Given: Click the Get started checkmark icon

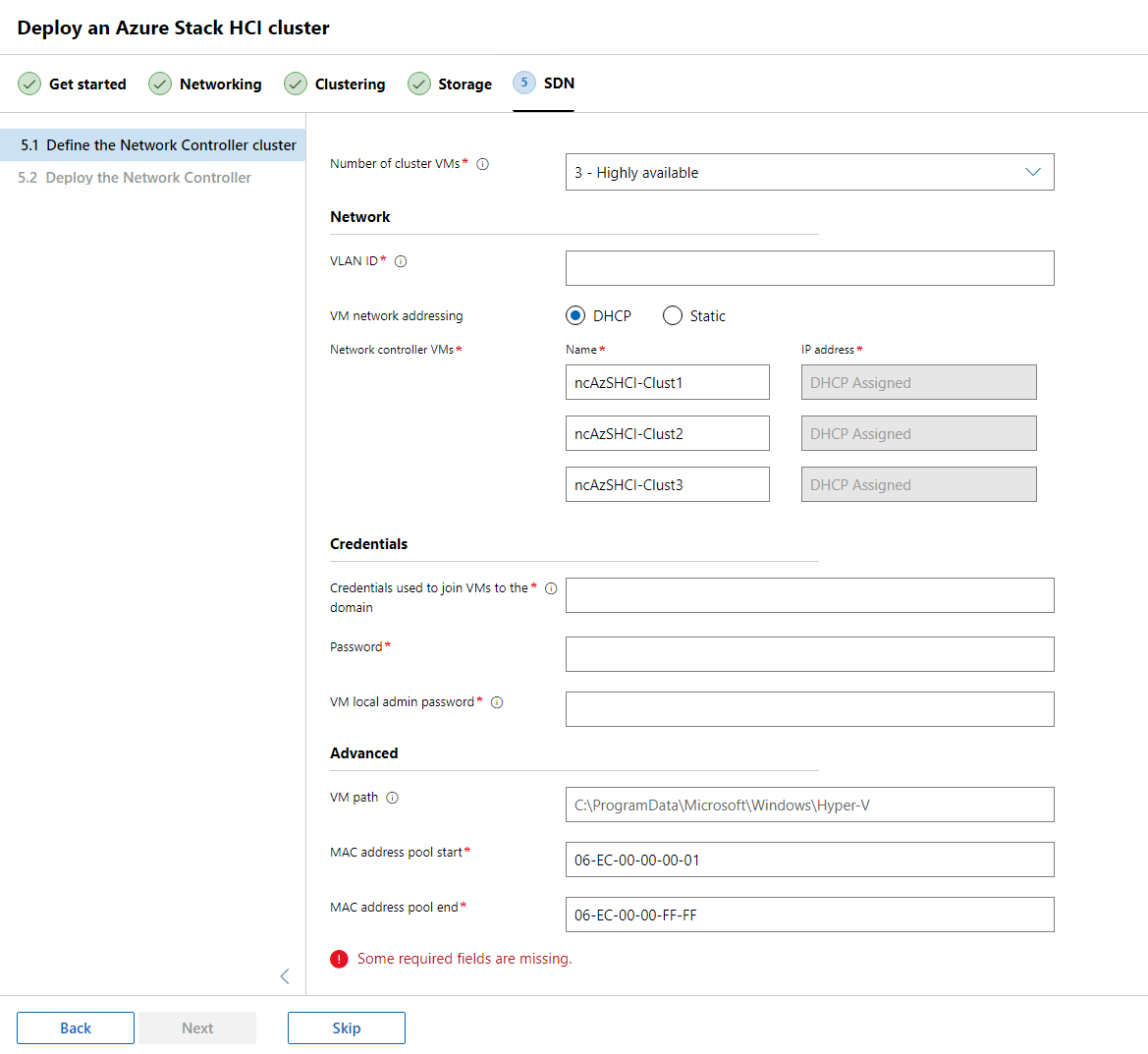Looking at the screenshot, I should point(29,84).
